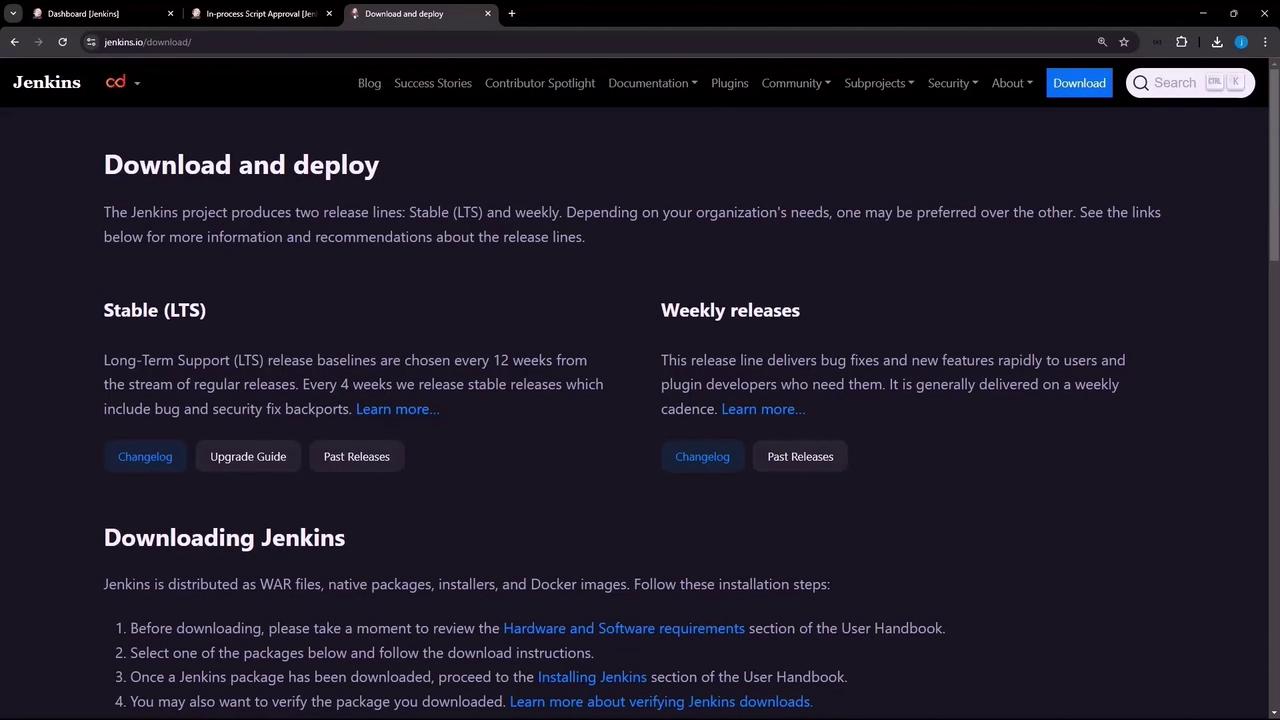Viewport: 1280px width, 720px height.
Task: Open the browser profile avatar
Action: (1241, 42)
